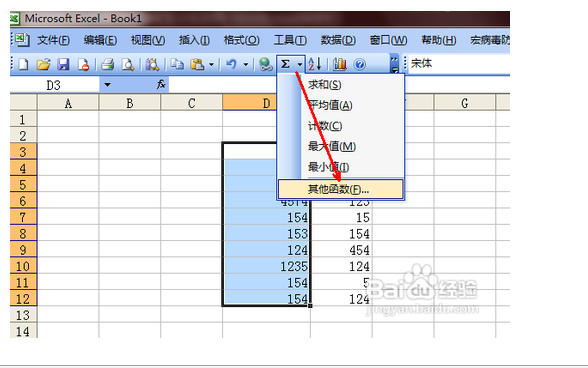Image resolution: width=588 pixels, height=368 pixels.
Task: Print the sheet using the printer icon
Action: click(x=108, y=65)
